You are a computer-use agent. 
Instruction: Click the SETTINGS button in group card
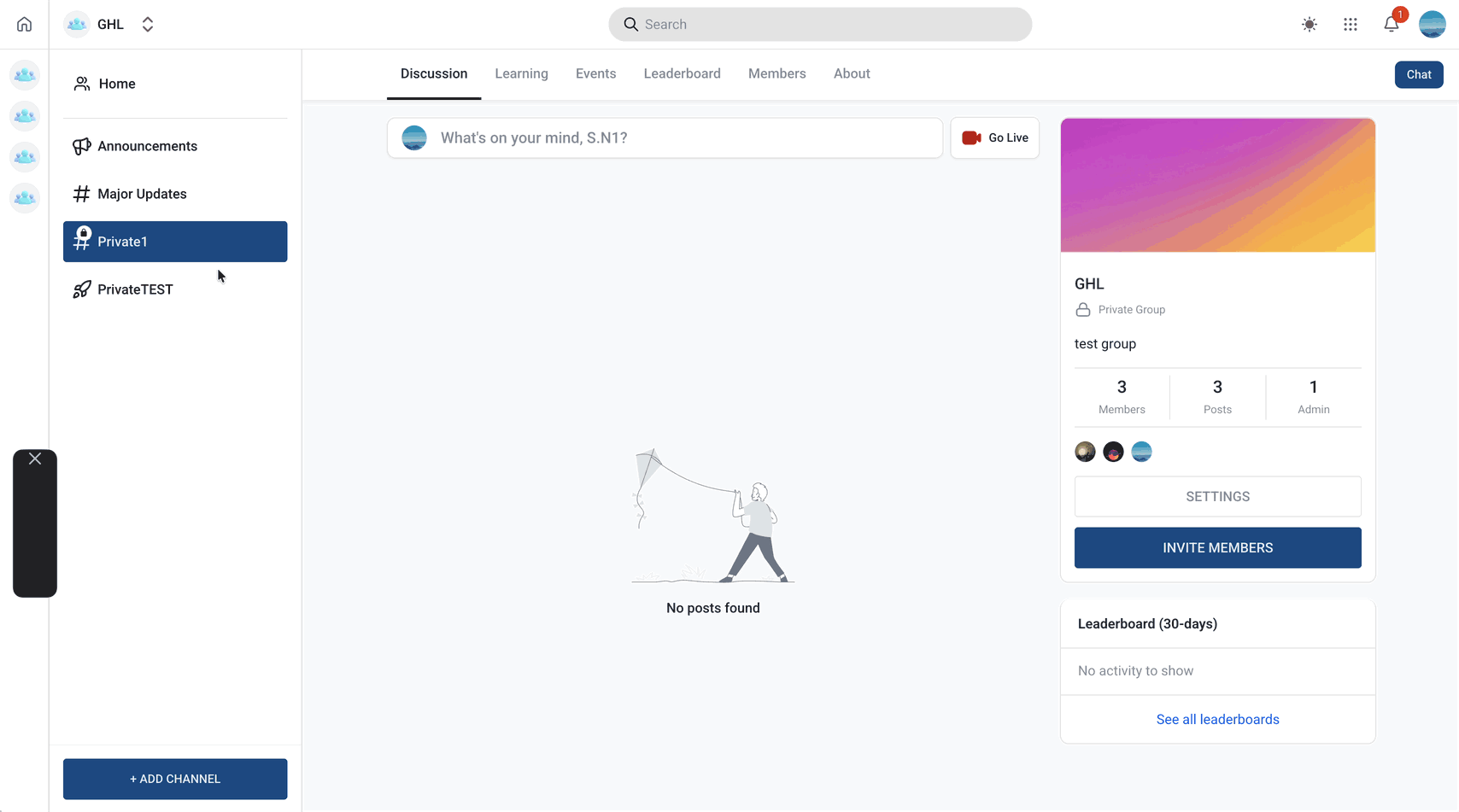[1217, 497]
